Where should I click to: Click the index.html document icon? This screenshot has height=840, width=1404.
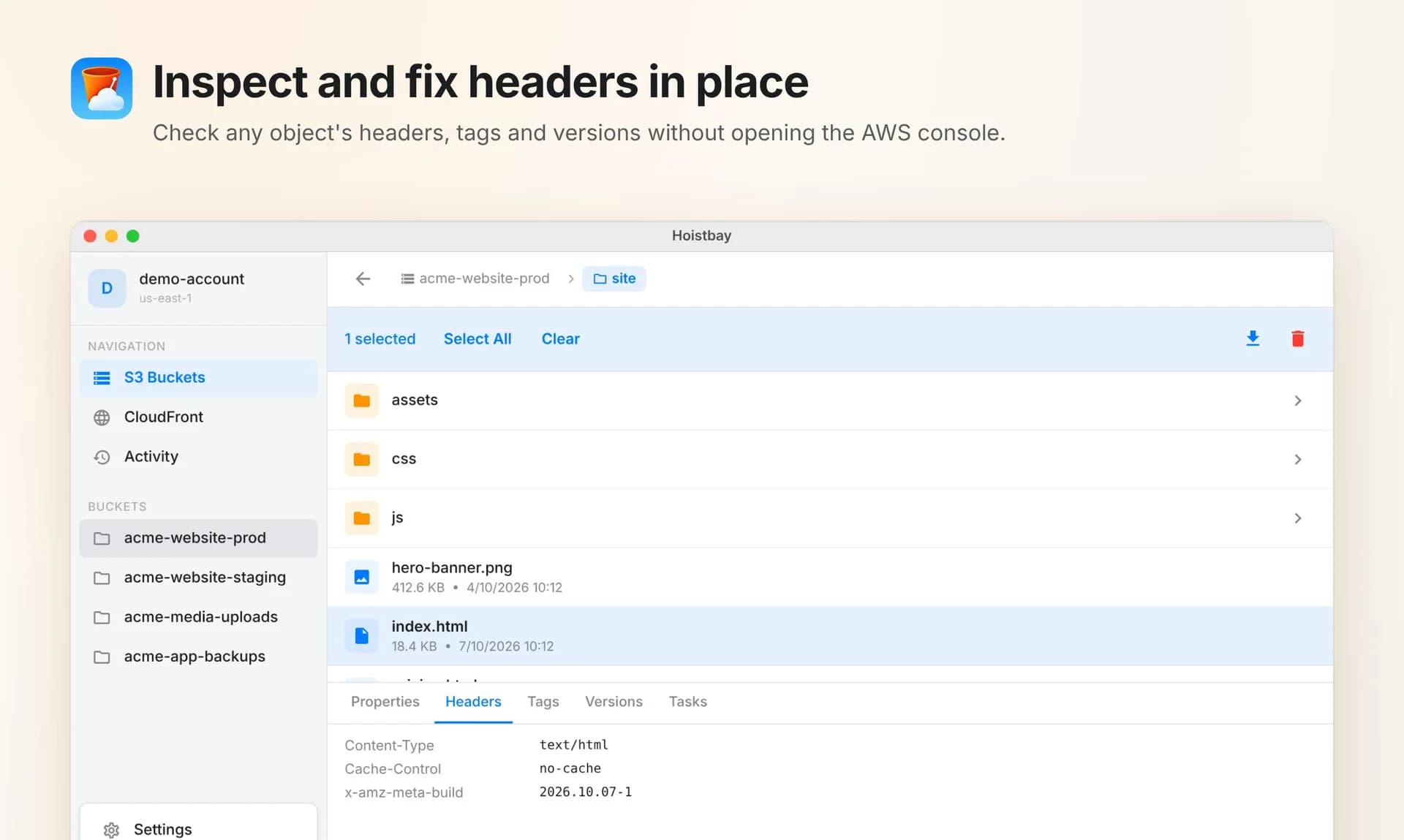pos(361,635)
